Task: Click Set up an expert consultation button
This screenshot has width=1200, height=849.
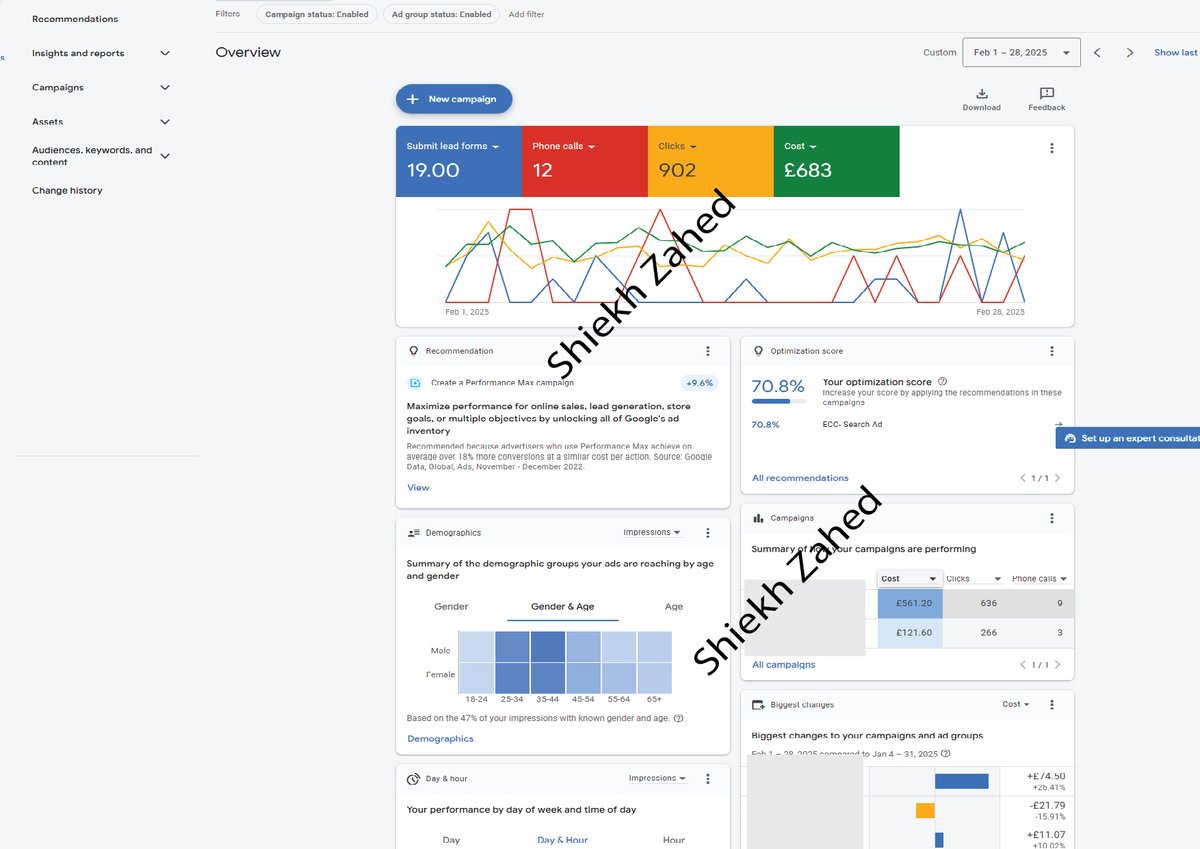Action: coord(1128,438)
